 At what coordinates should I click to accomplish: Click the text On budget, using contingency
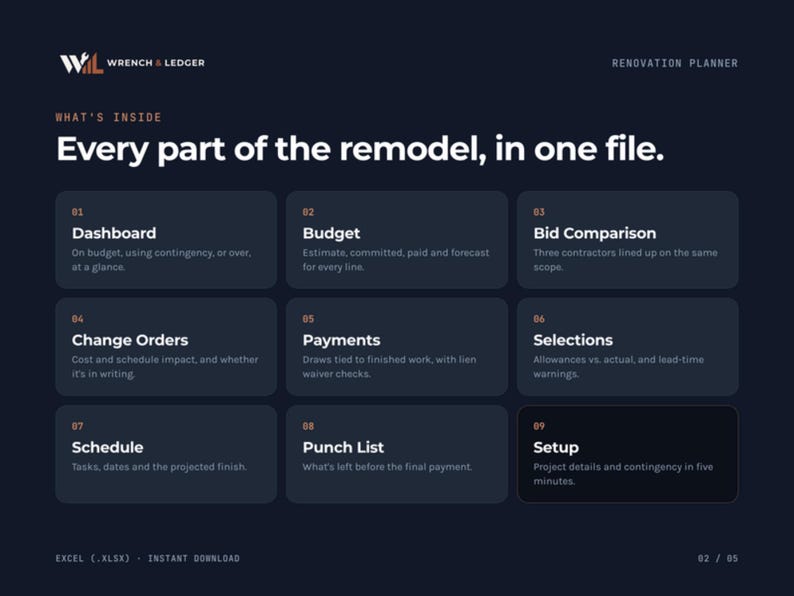(x=162, y=260)
